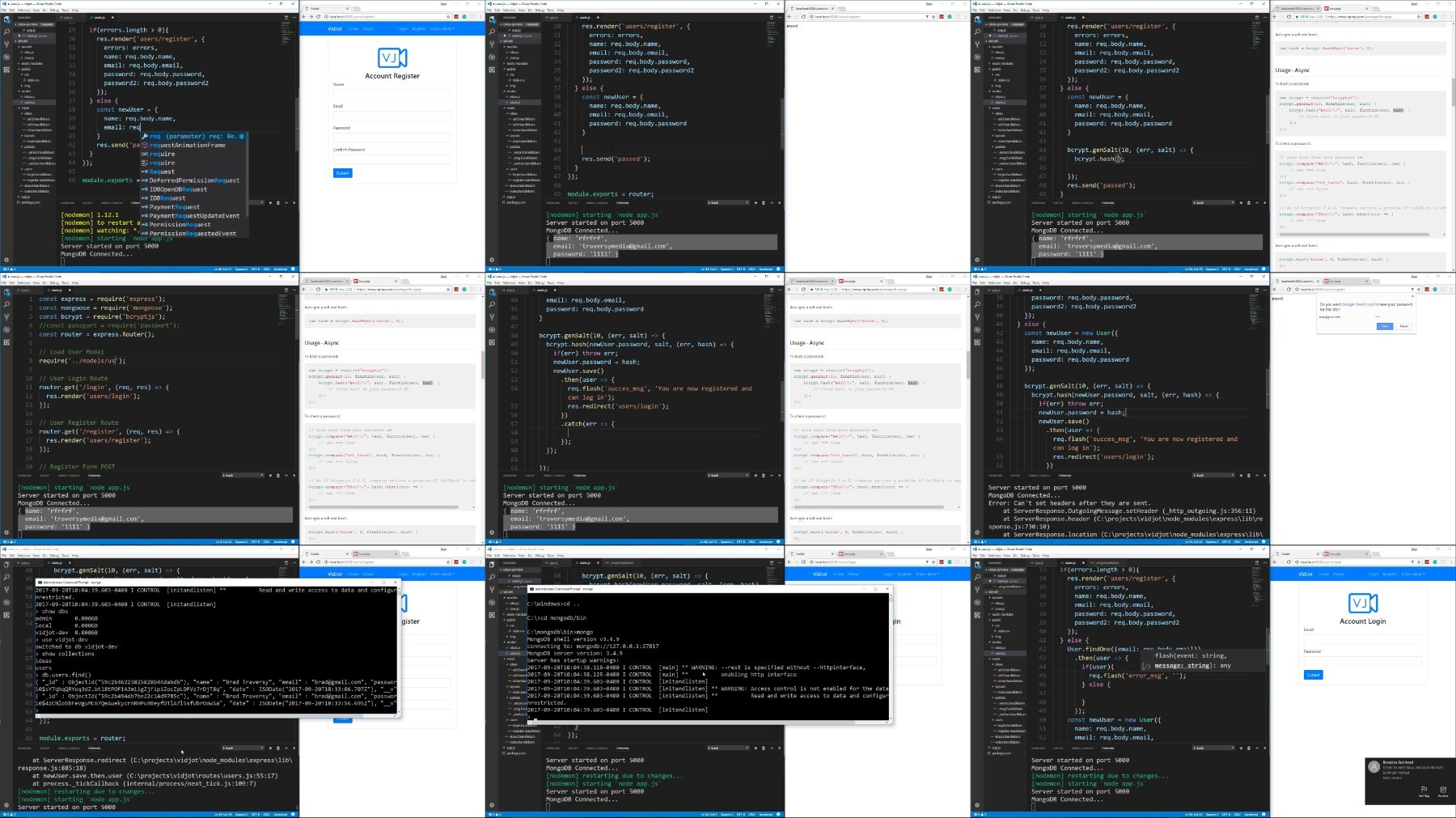Select requestAnimationFrame from autocomplete suggestions
Image resolution: width=1456 pixels, height=818 pixels.
188,146
